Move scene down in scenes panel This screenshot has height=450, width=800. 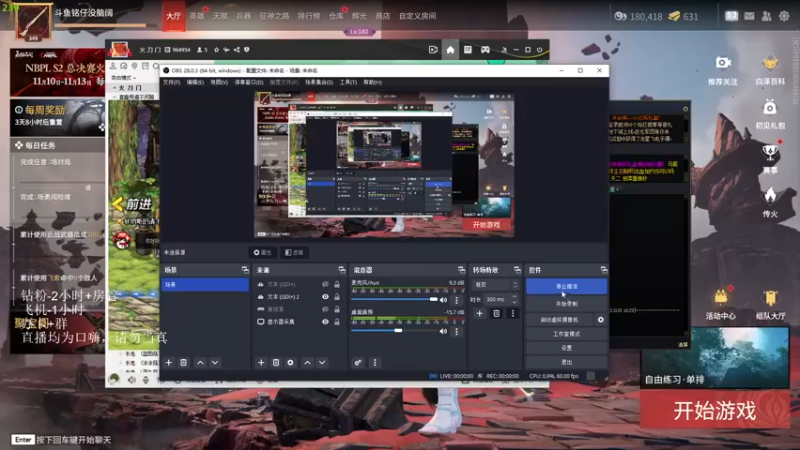pos(215,362)
